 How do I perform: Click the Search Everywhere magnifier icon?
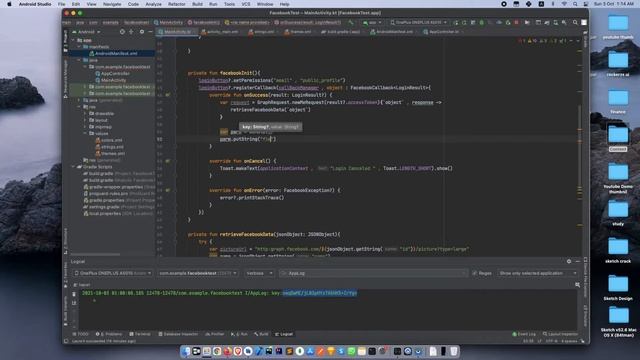tap(575, 22)
